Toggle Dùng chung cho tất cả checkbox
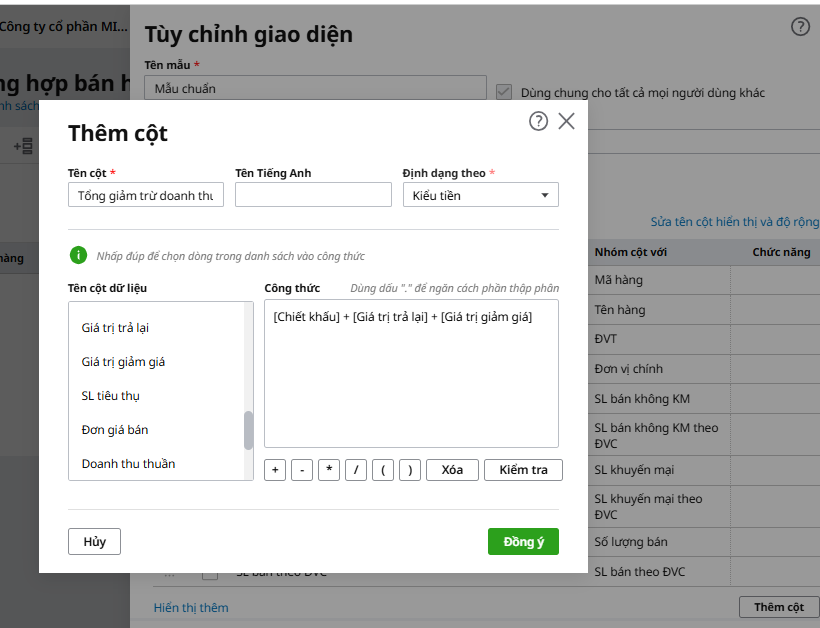The height and width of the screenshot is (628, 820). tap(504, 91)
